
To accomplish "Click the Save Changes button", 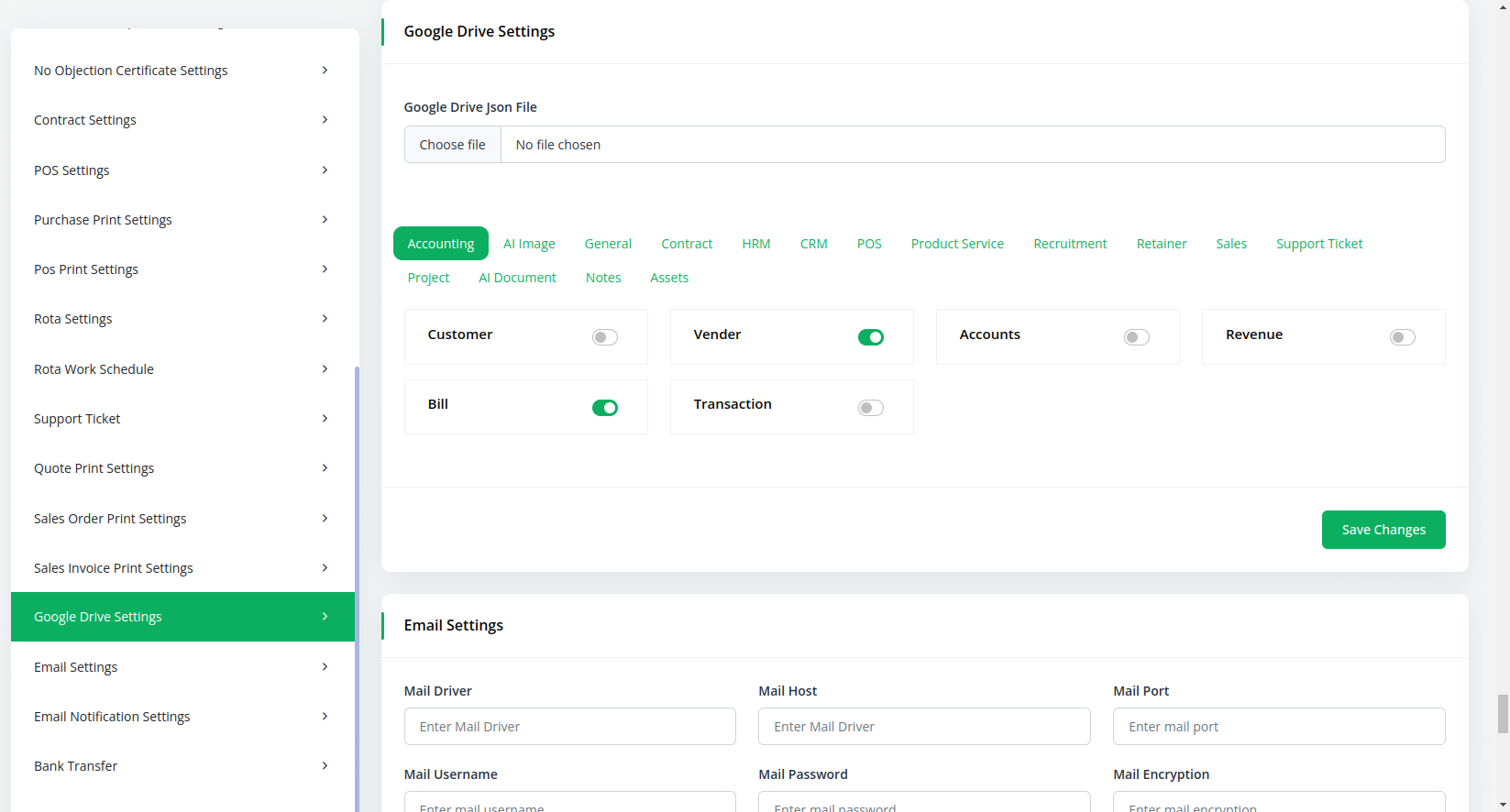I will click(x=1383, y=530).
